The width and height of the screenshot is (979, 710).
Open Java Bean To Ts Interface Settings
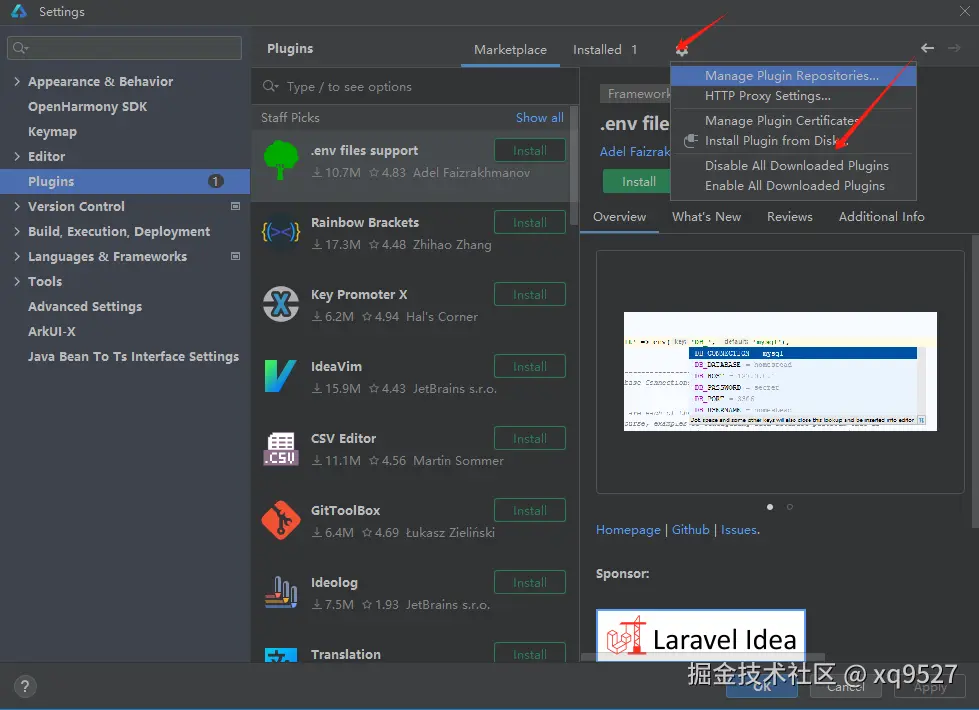[134, 357]
